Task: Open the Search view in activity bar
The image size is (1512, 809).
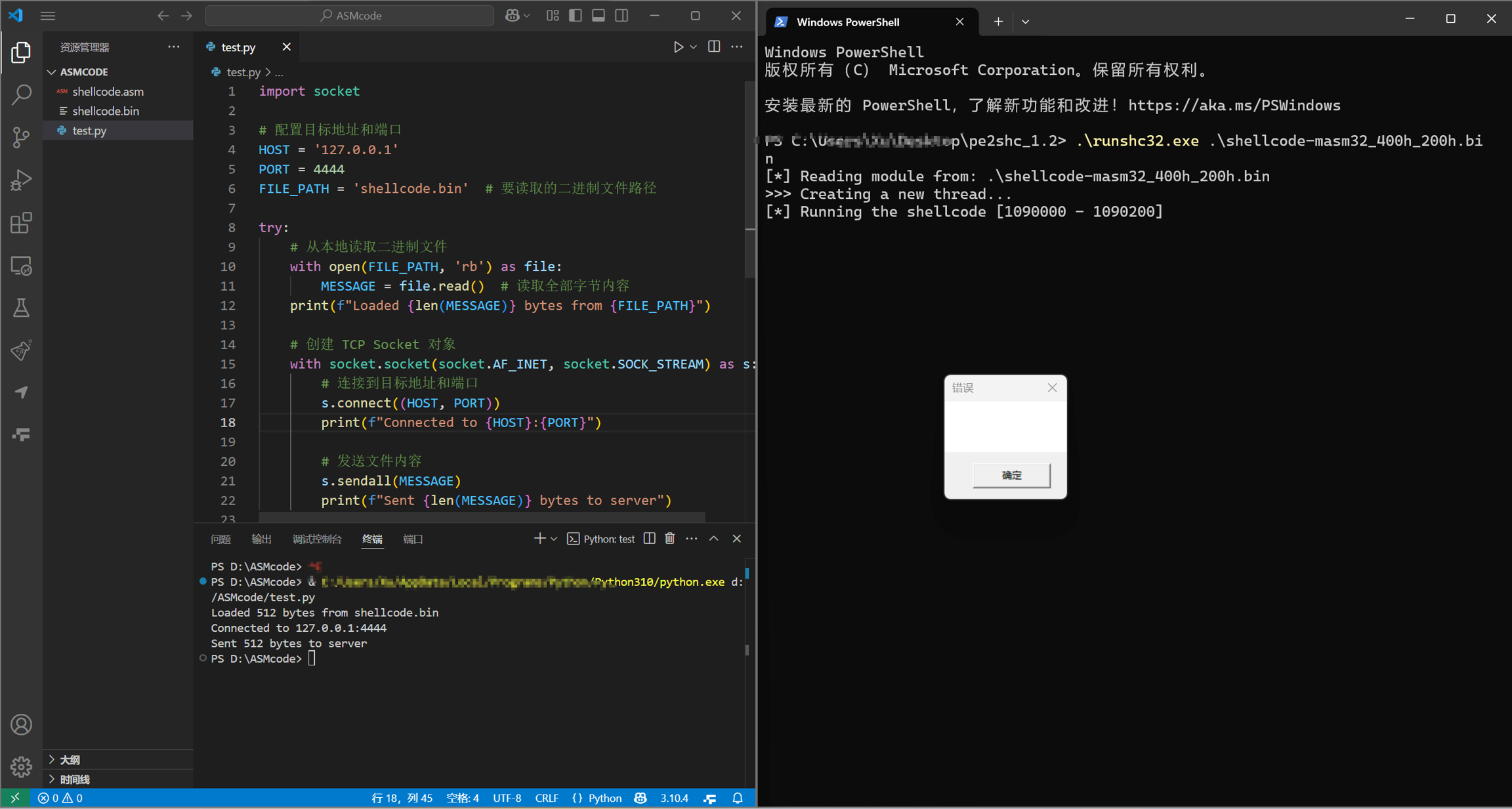Action: 21,94
